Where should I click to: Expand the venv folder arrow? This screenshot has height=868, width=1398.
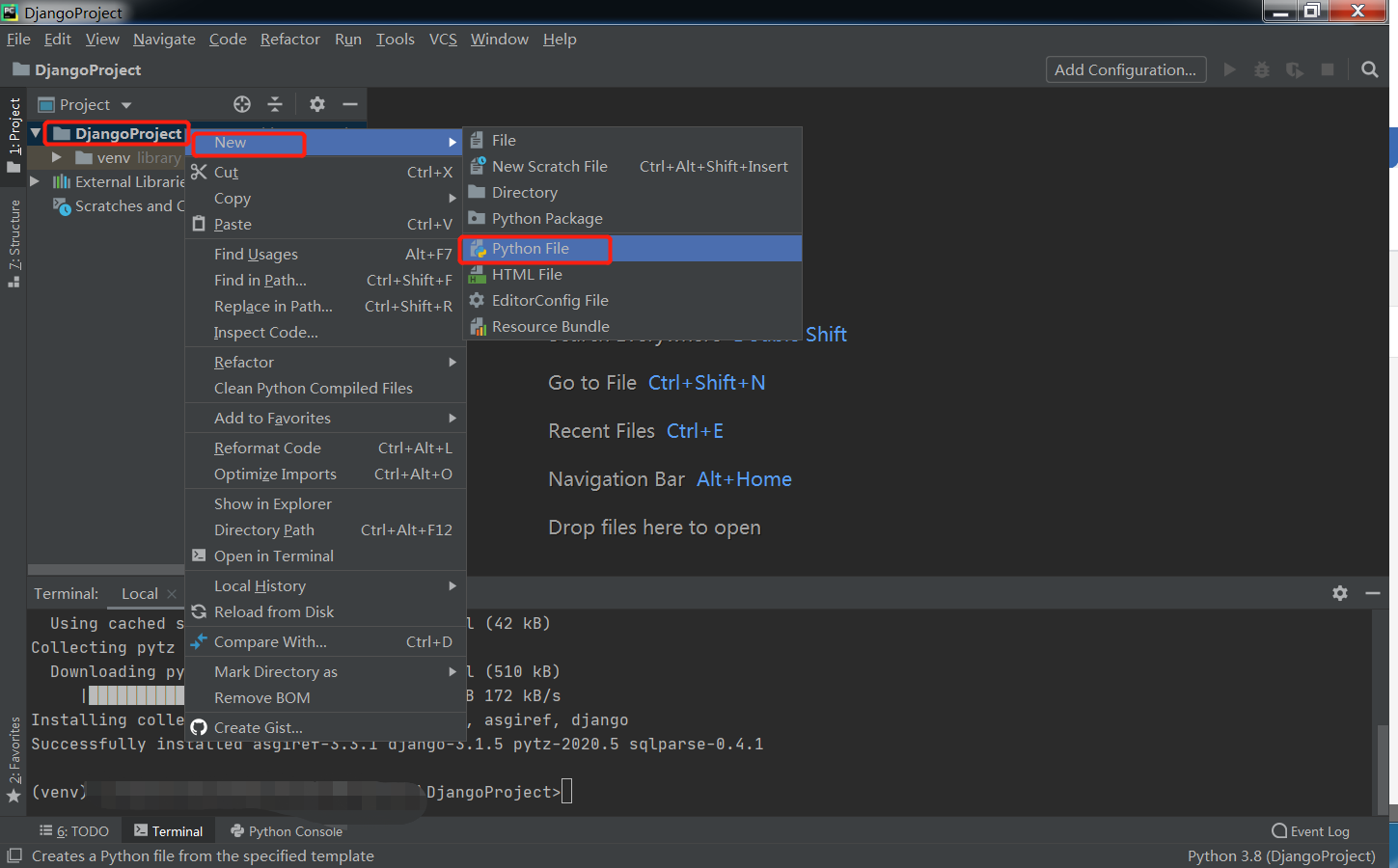(x=57, y=157)
